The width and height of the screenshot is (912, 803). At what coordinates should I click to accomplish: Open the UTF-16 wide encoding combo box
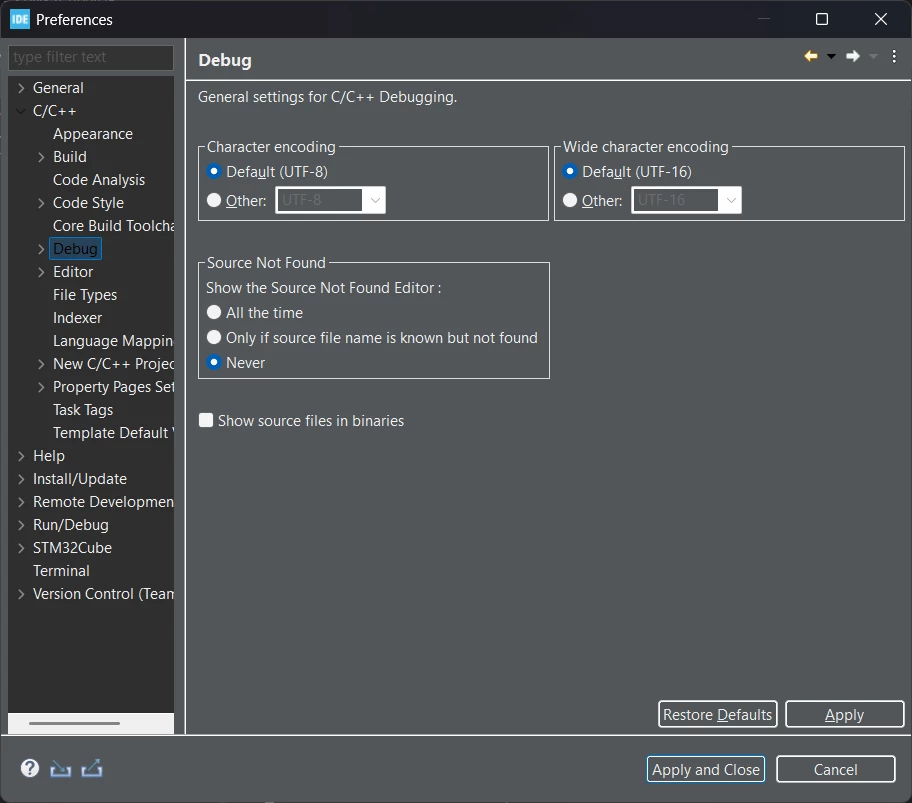pos(686,200)
